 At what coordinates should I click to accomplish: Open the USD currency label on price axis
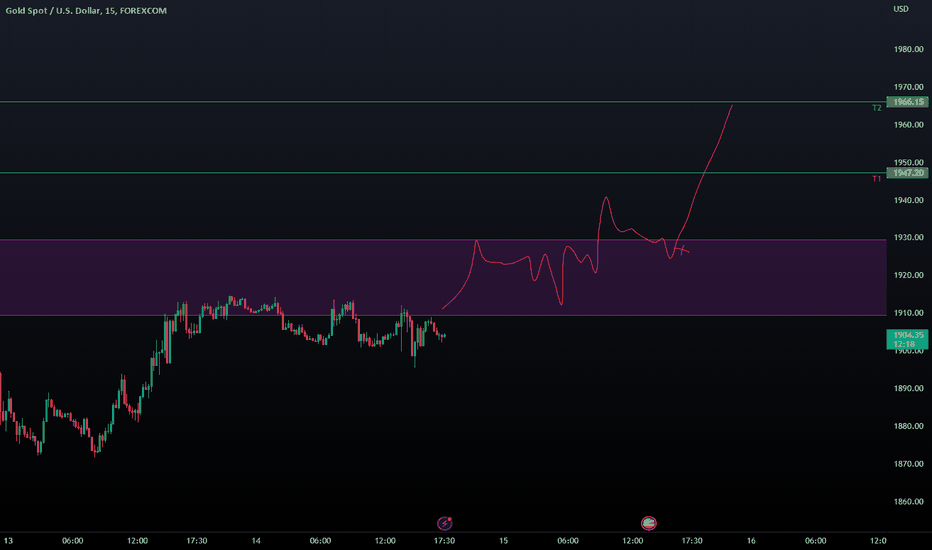click(901, 9)
